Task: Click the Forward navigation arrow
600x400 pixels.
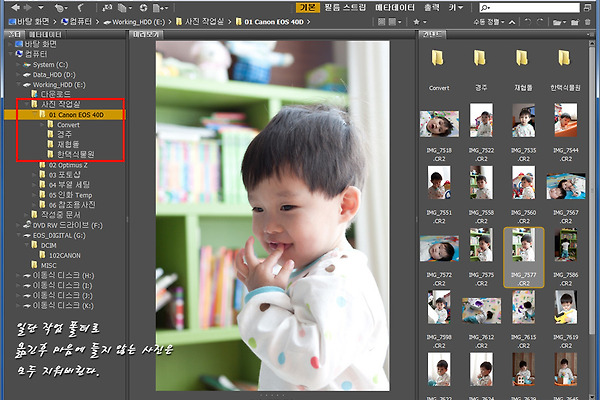Action: 26,6
